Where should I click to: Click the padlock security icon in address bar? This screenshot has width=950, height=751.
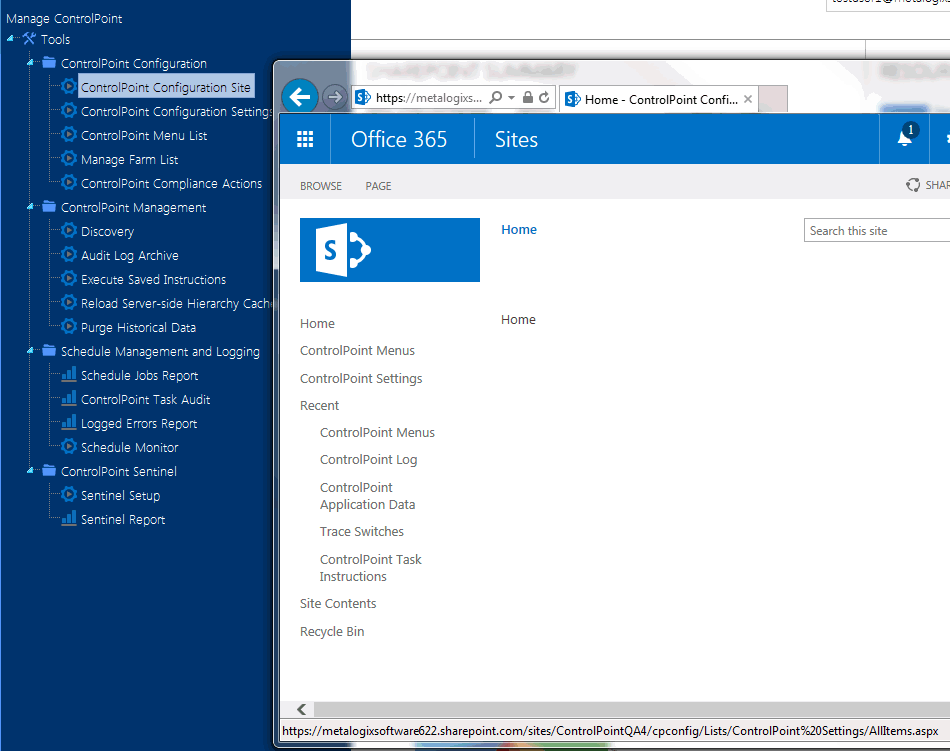point(527,99)
